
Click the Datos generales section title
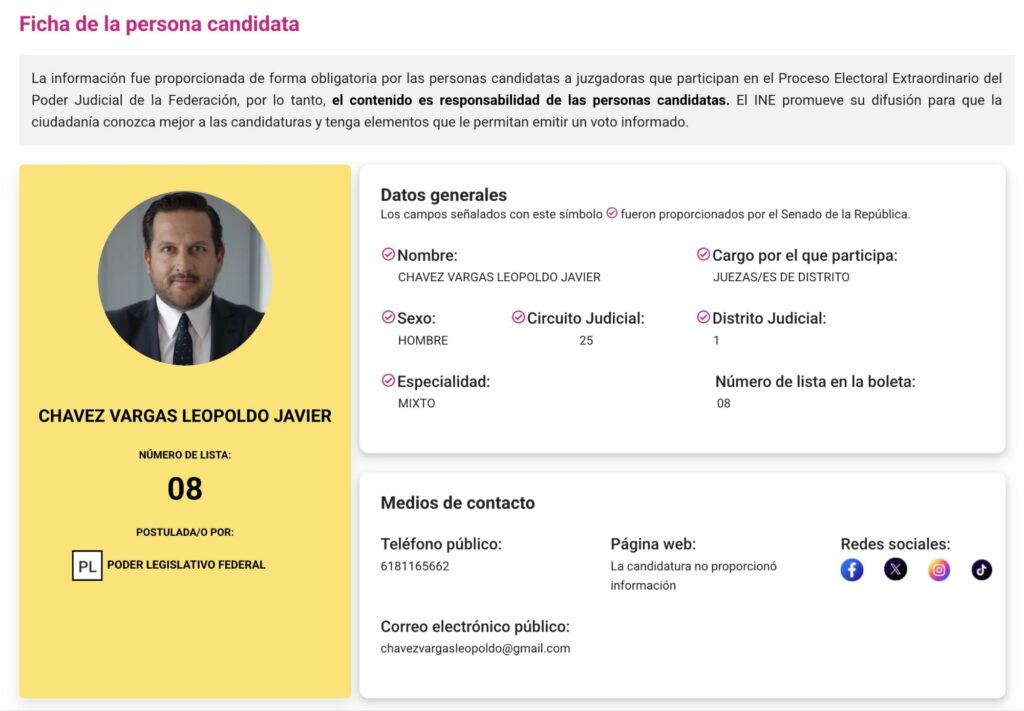(443, 195)
